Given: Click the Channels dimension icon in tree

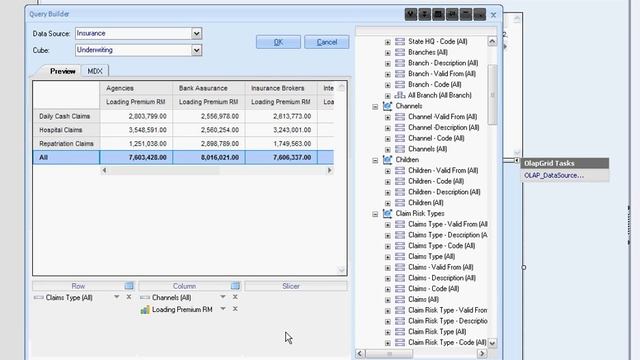Looking at the screenshot, I should pyautogui.click(x=387, y=106).
